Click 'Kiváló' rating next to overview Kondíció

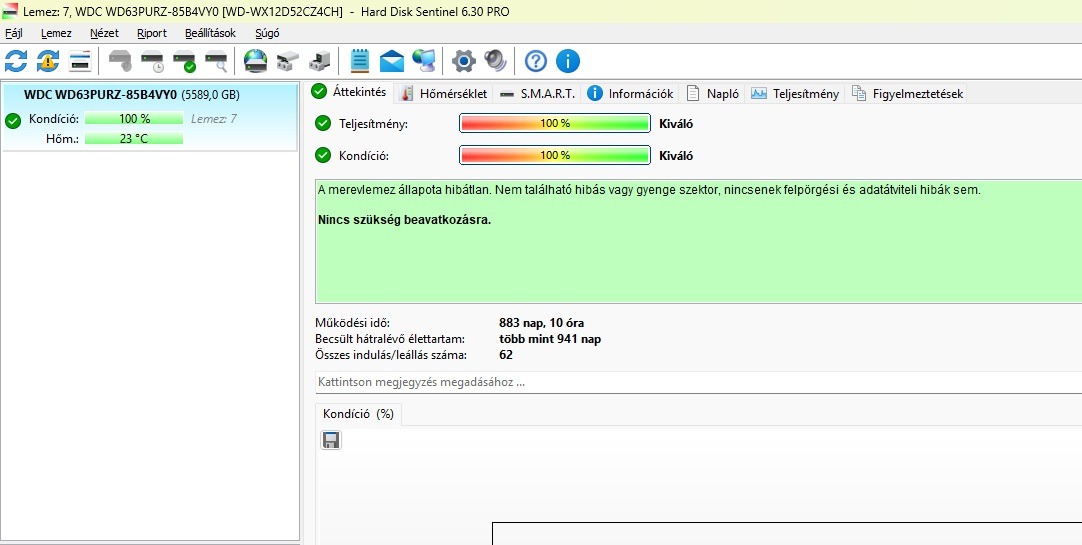(676, 156)
